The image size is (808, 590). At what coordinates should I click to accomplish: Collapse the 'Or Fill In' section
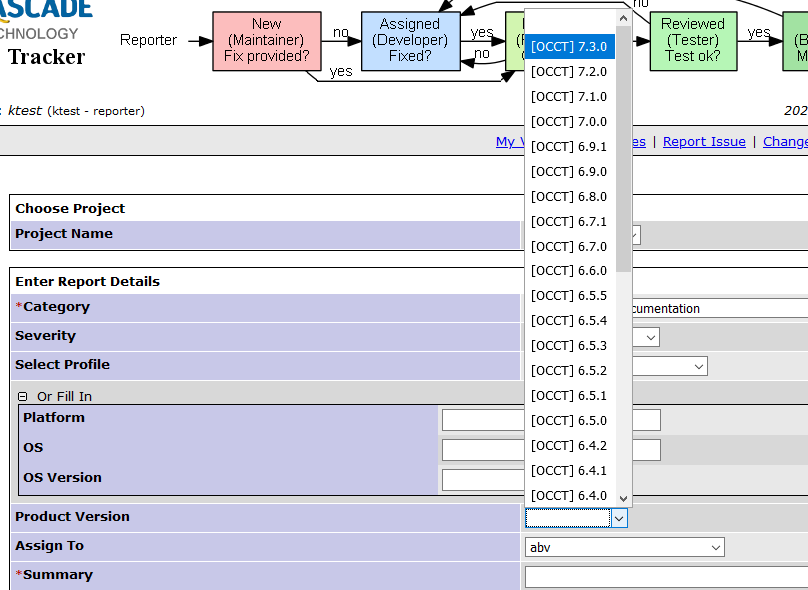[x=22, y=397]
